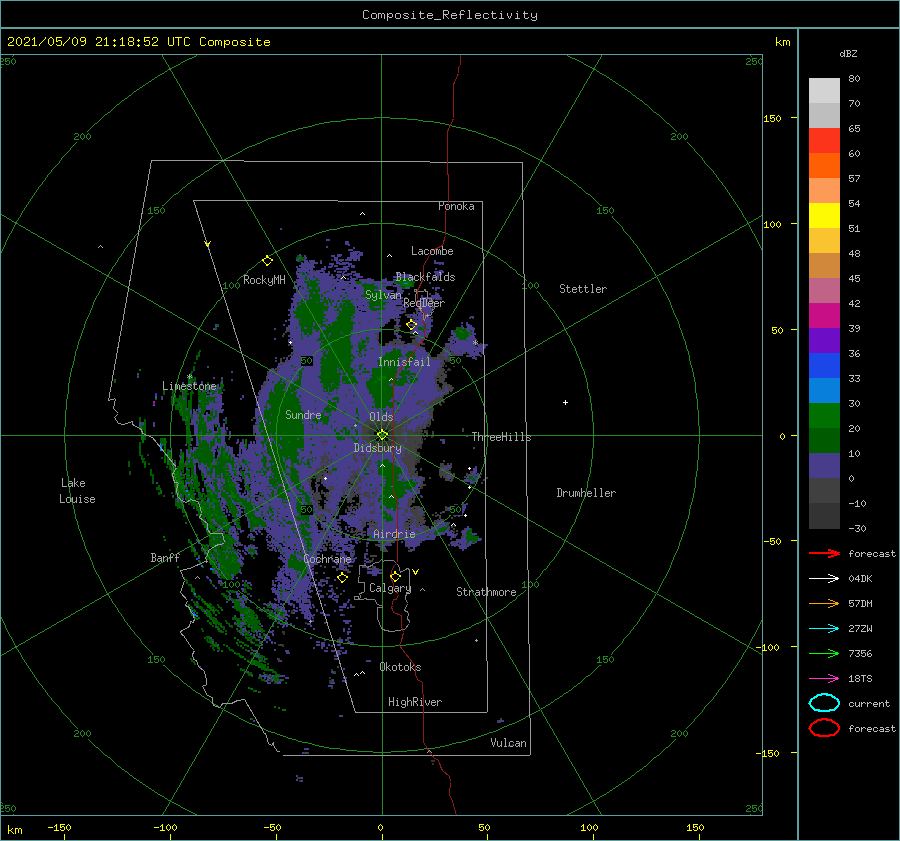Select the white 04DK arrow in legend
This screenshot has width=900, height=841.
824,579
